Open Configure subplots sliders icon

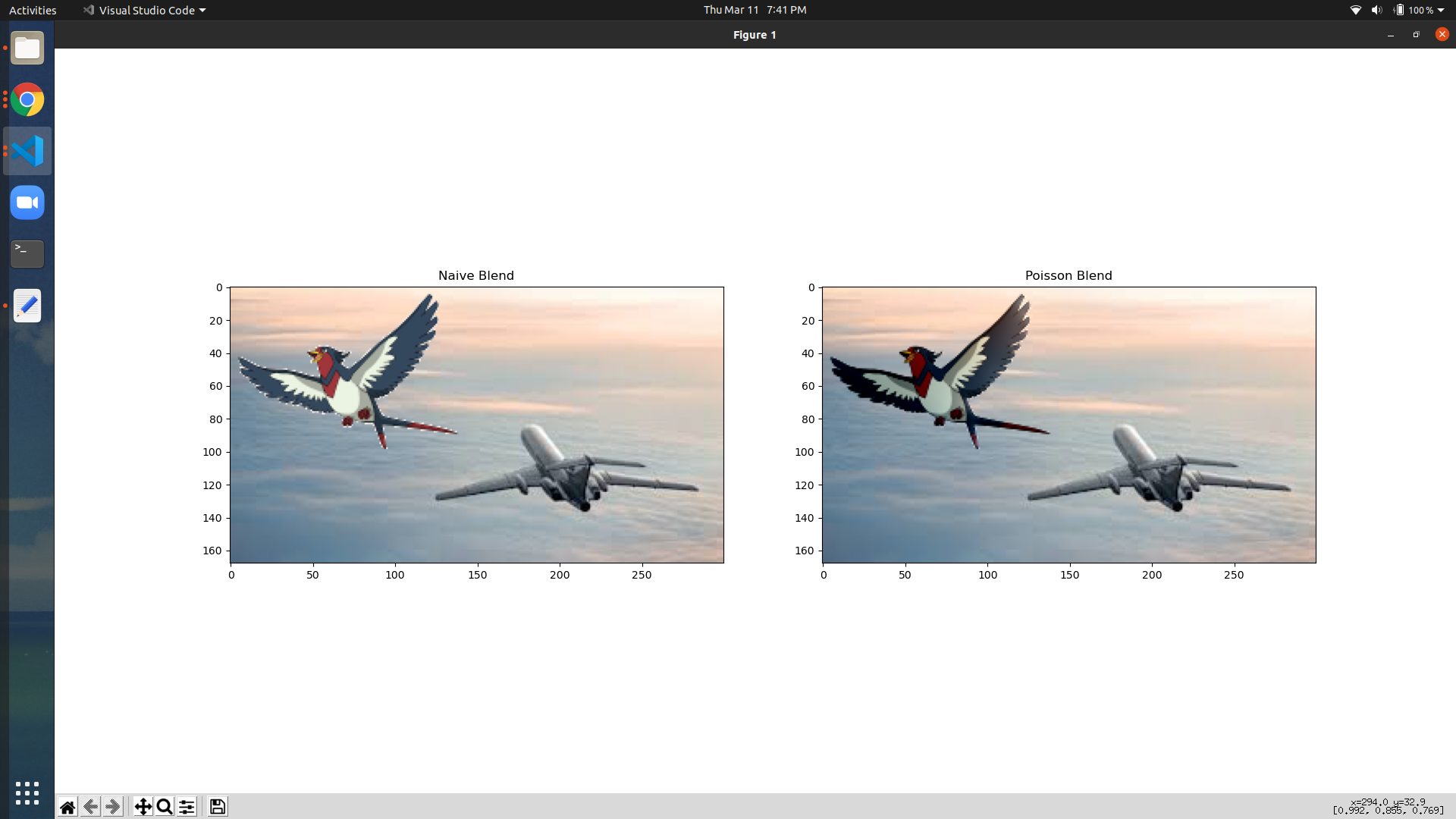(187, 807)
